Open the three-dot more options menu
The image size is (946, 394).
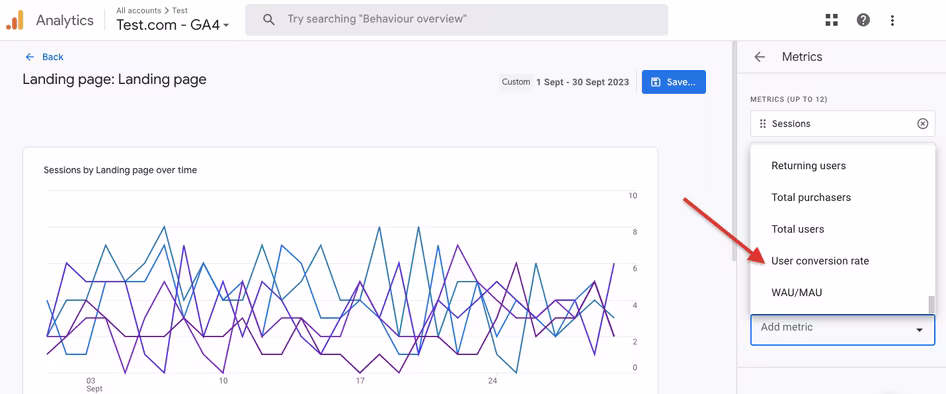[892, 20]
